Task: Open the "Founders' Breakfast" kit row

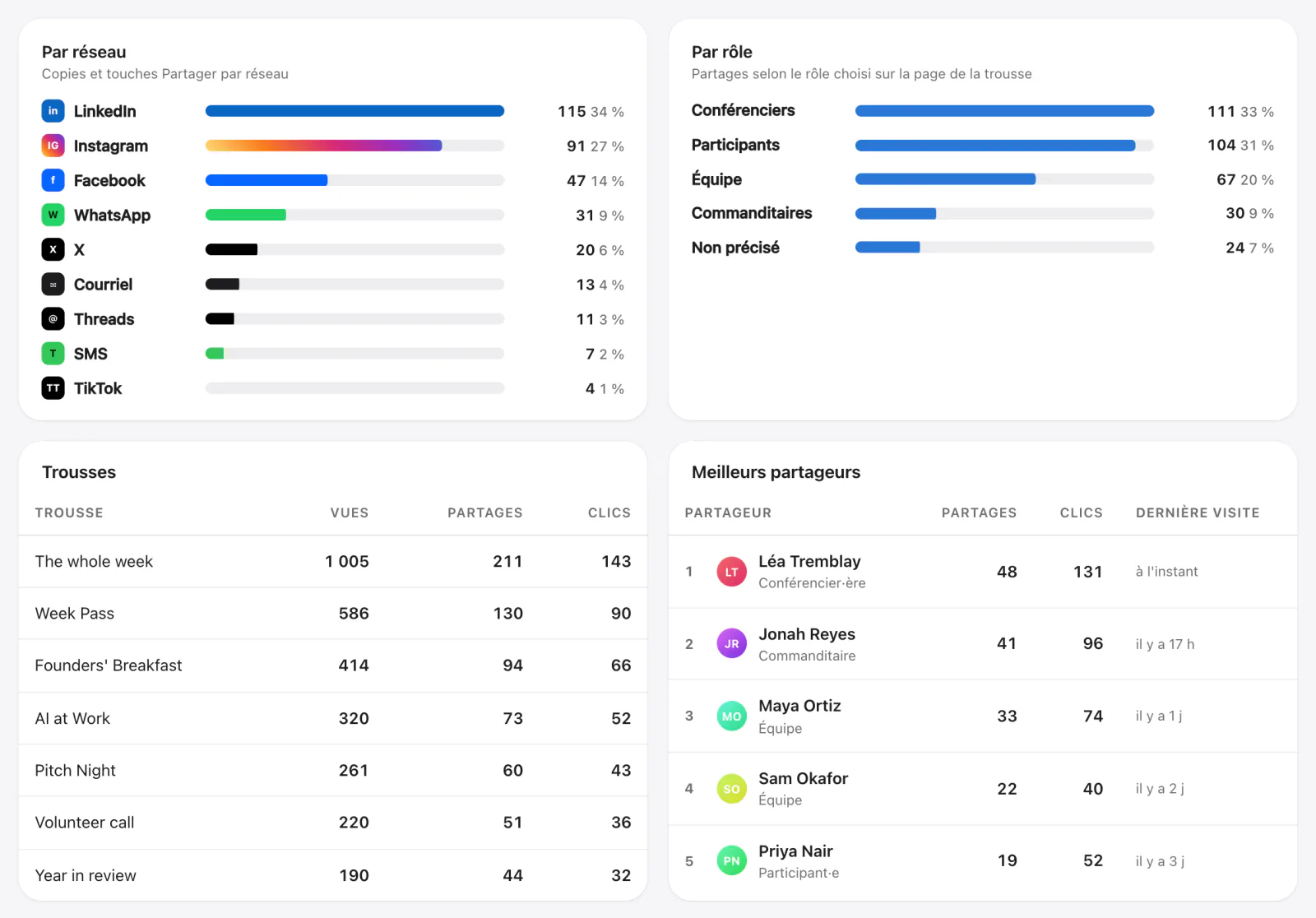Action: 333,665
